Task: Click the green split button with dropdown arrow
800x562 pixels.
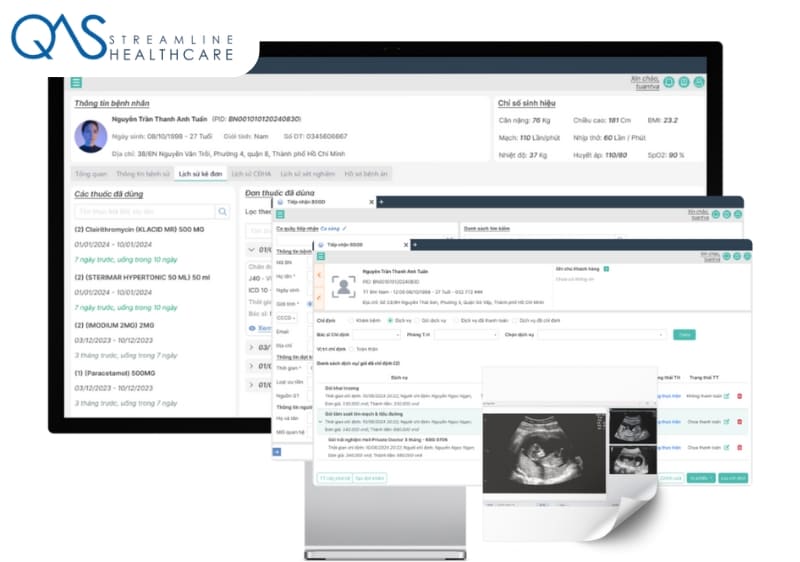Action: coord(701,478)
